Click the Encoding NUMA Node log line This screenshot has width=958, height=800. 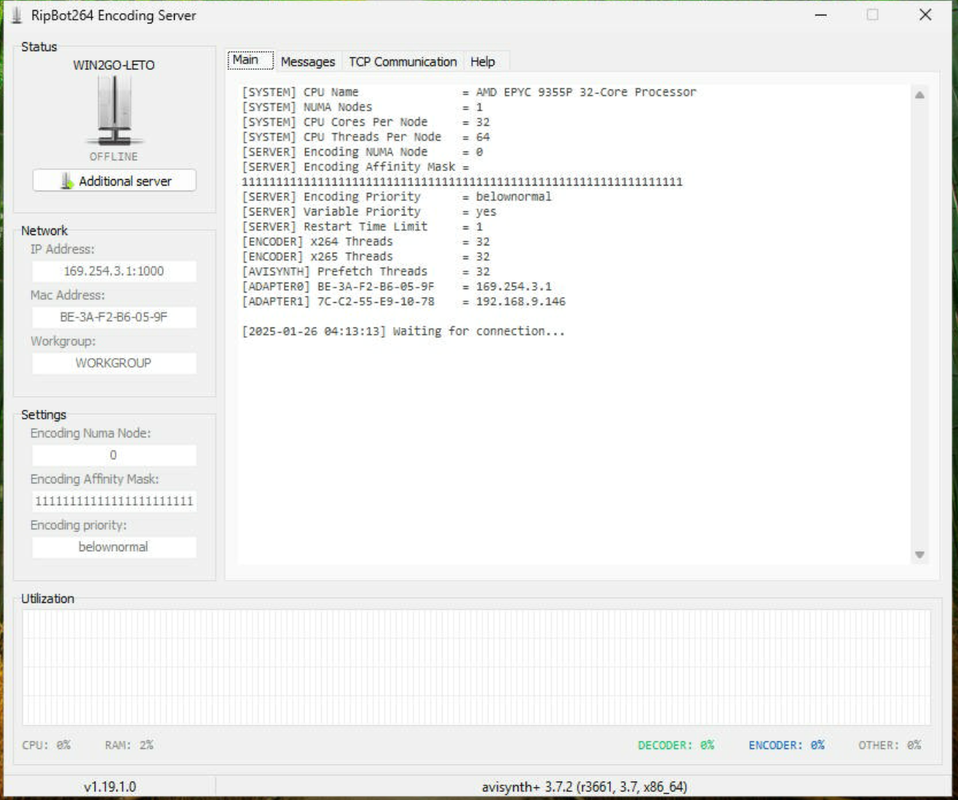pyautogui.click(x=362, y=152)
